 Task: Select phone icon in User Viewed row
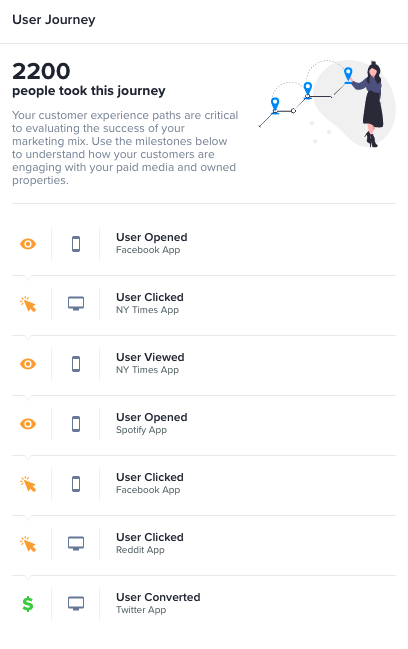76,364
